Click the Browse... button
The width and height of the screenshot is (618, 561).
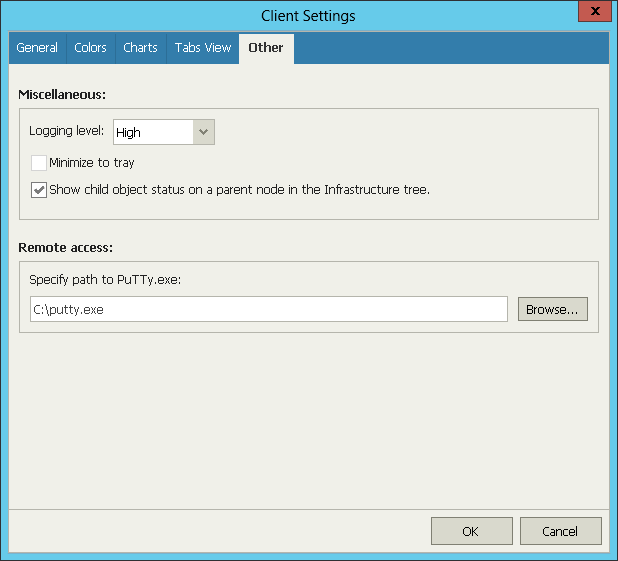tap(553, 309)
